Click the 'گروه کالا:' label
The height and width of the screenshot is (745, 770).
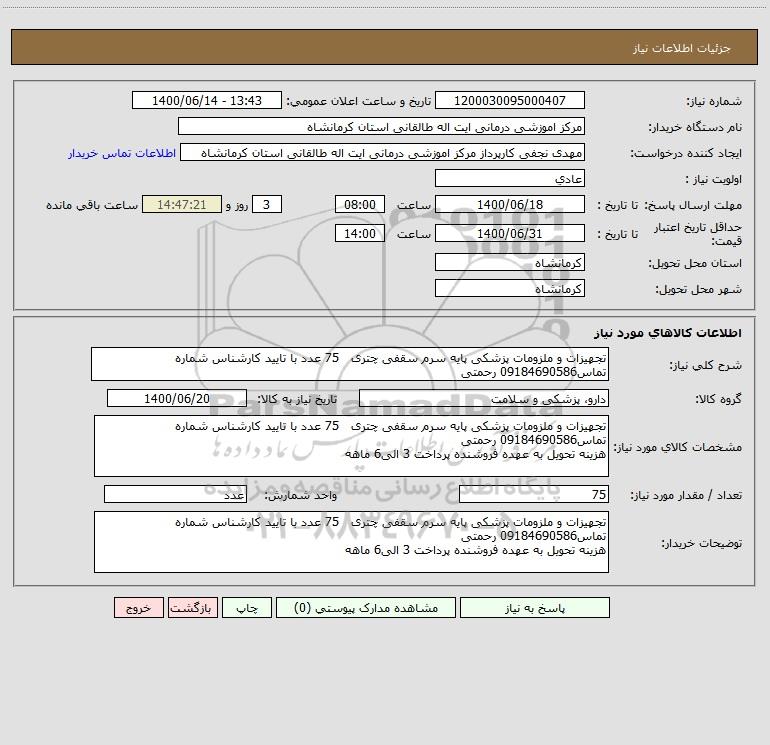(718, 399)
